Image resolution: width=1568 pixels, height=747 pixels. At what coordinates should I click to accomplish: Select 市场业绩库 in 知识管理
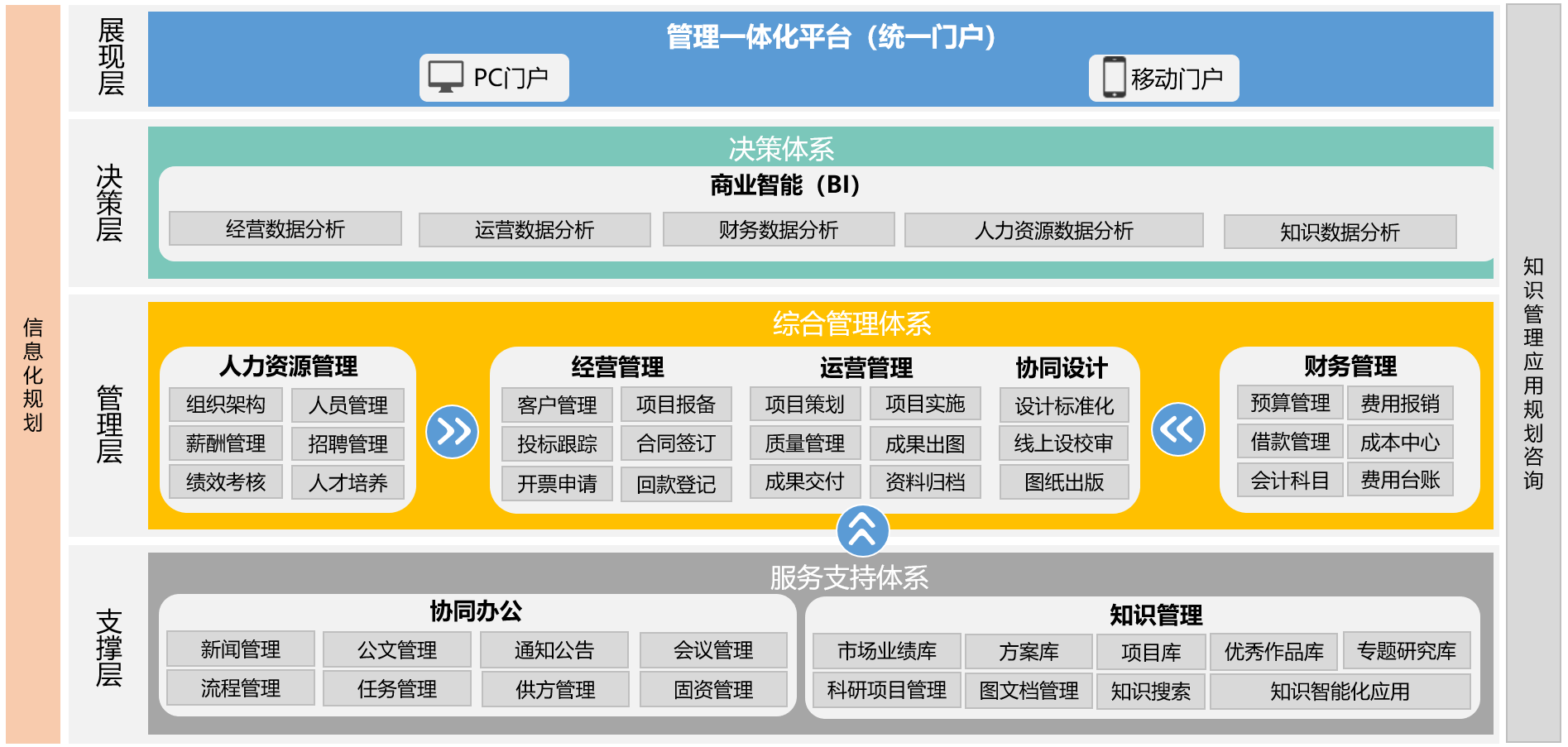coord(887,652)
